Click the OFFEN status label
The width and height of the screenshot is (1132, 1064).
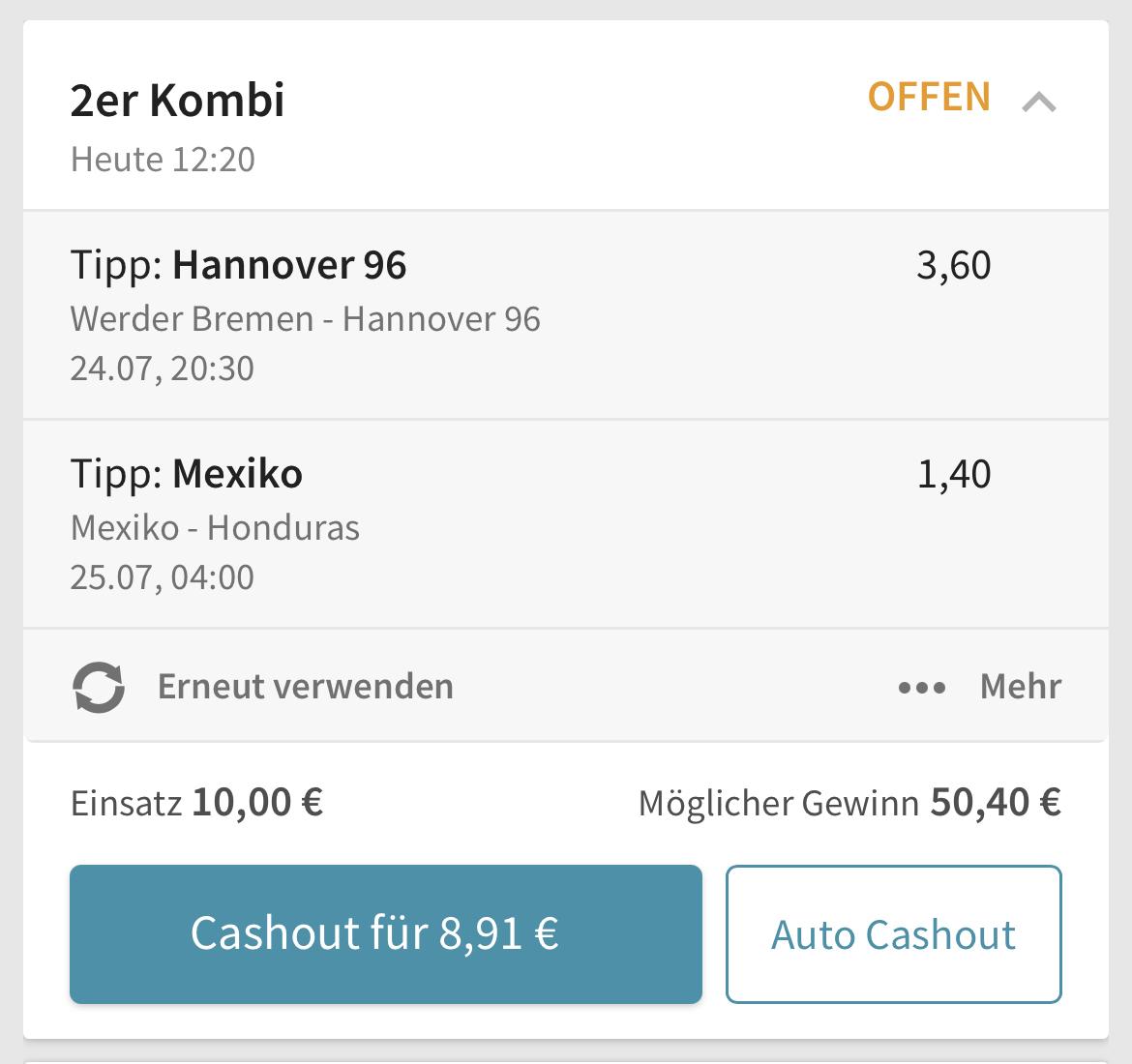(929, 97)
